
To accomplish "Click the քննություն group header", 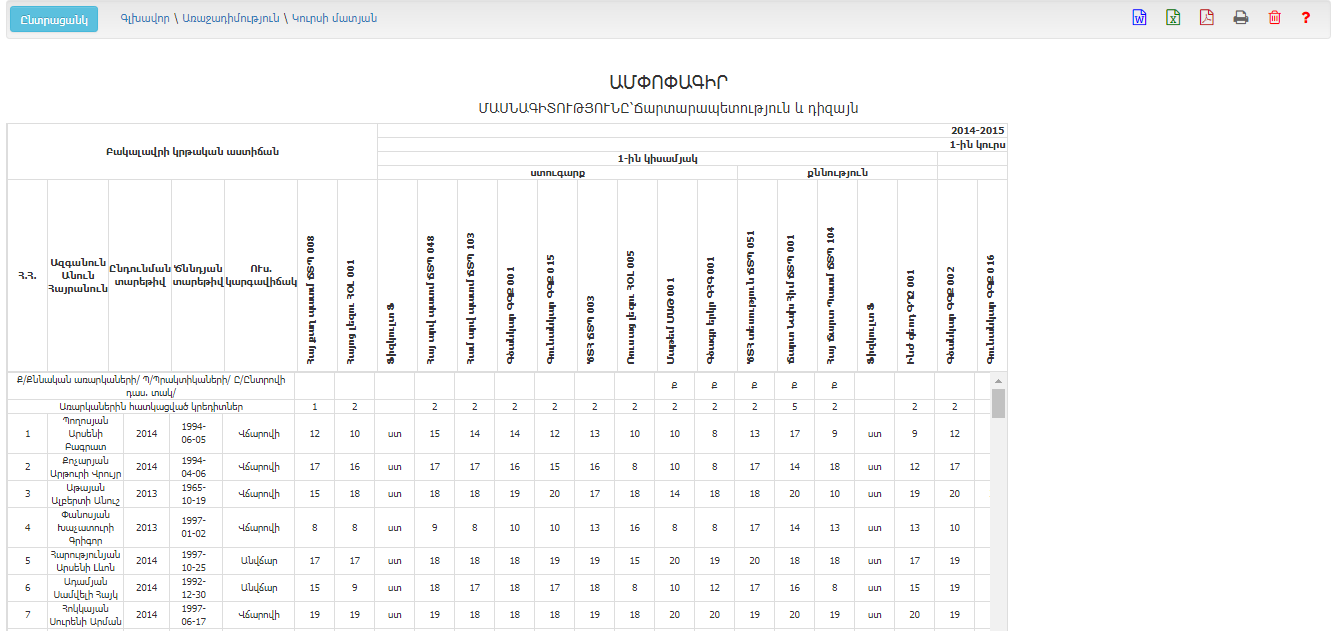I will 837,172.
